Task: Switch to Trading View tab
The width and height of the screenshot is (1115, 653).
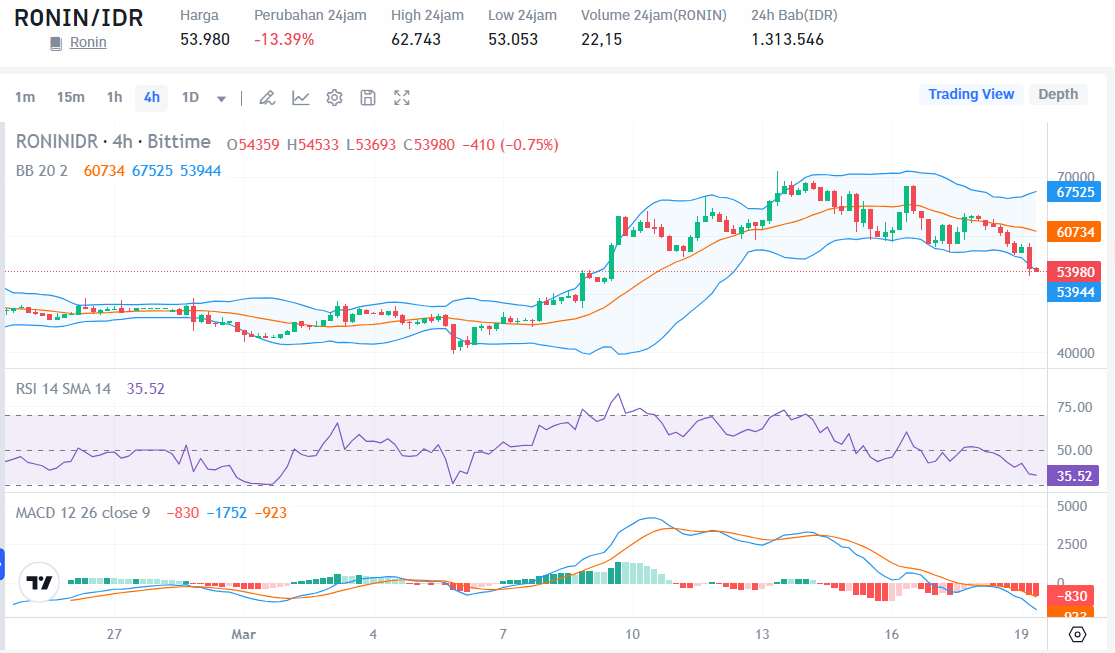Action: tap(971, 94)
